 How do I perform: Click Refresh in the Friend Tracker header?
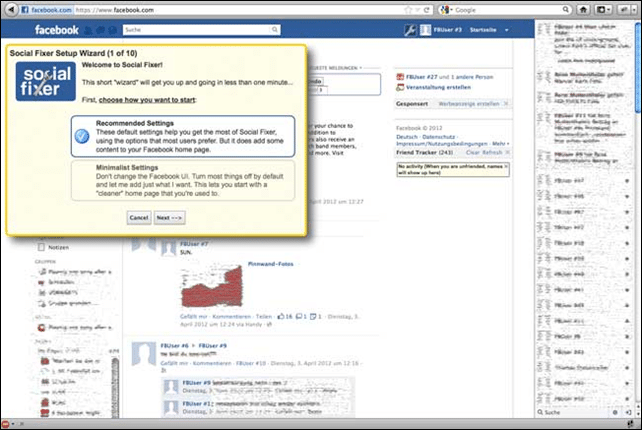click(x=492, y=152)
